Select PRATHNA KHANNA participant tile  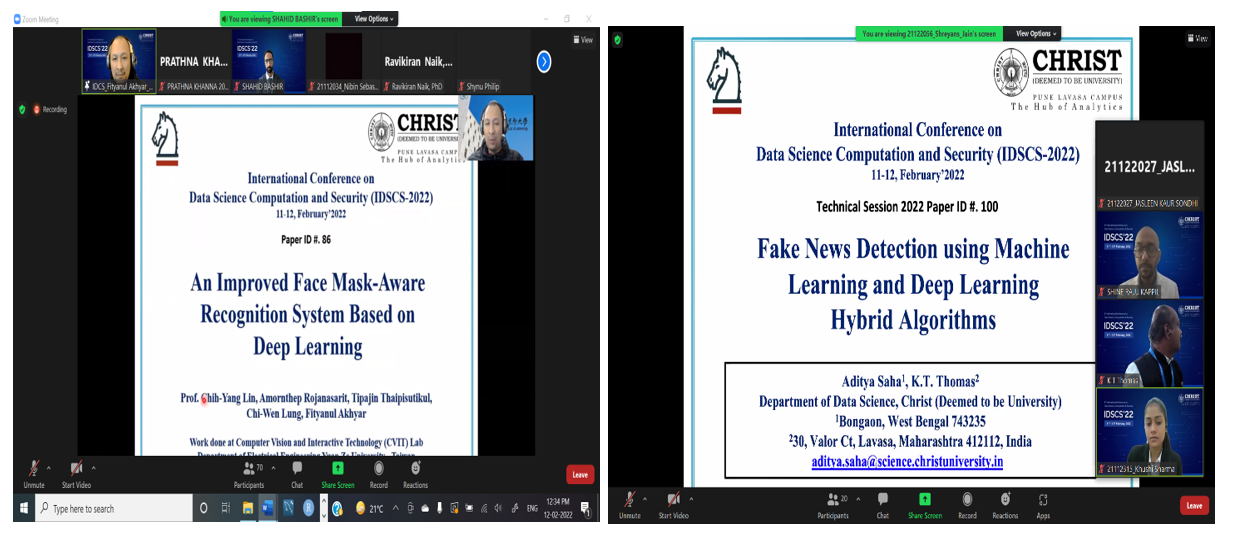tap(194, 61)
